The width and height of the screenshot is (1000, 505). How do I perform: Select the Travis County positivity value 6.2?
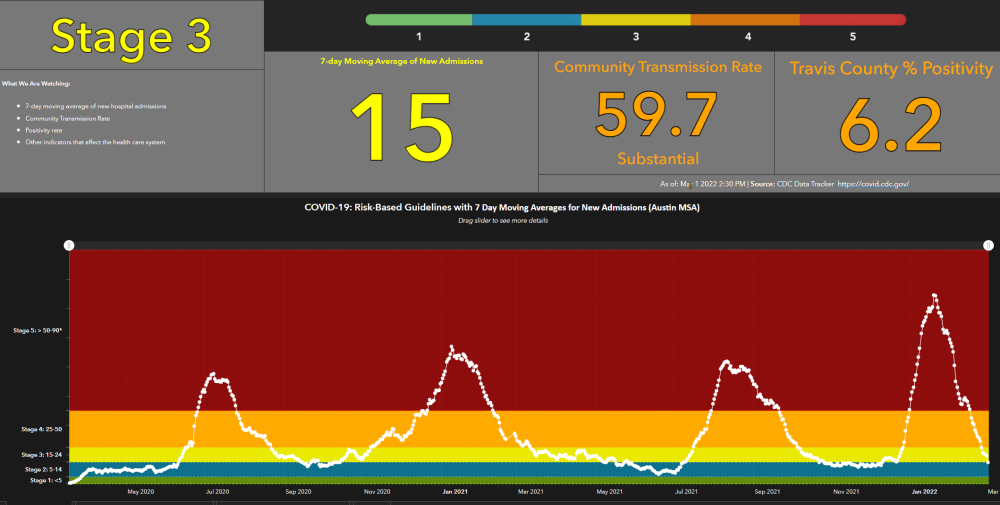[x=891, y=124]
